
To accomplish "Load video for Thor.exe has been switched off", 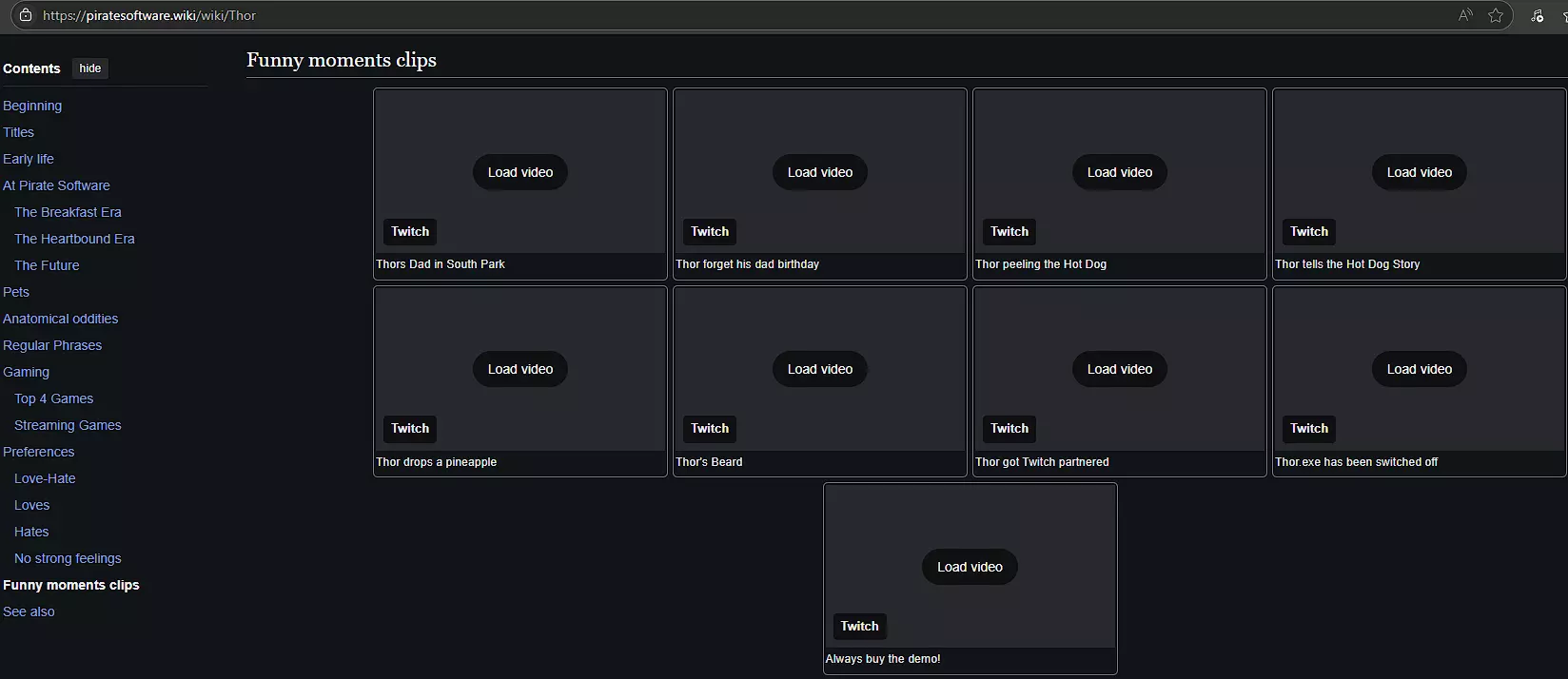I will [x=1420, y=369].
